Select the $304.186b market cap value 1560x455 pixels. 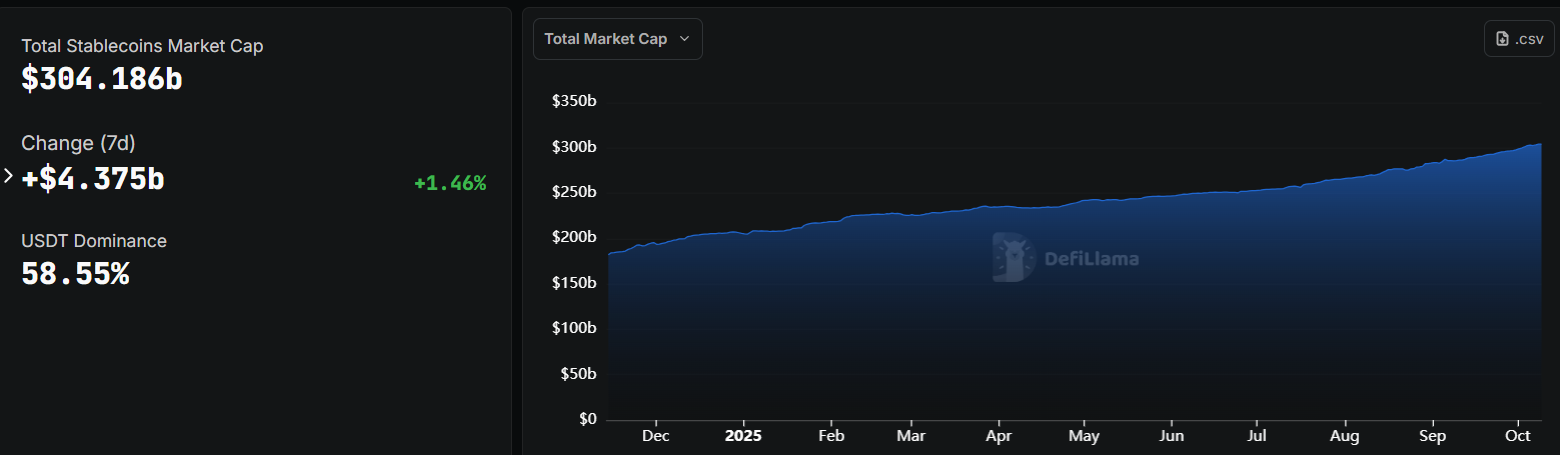[102, 79]
